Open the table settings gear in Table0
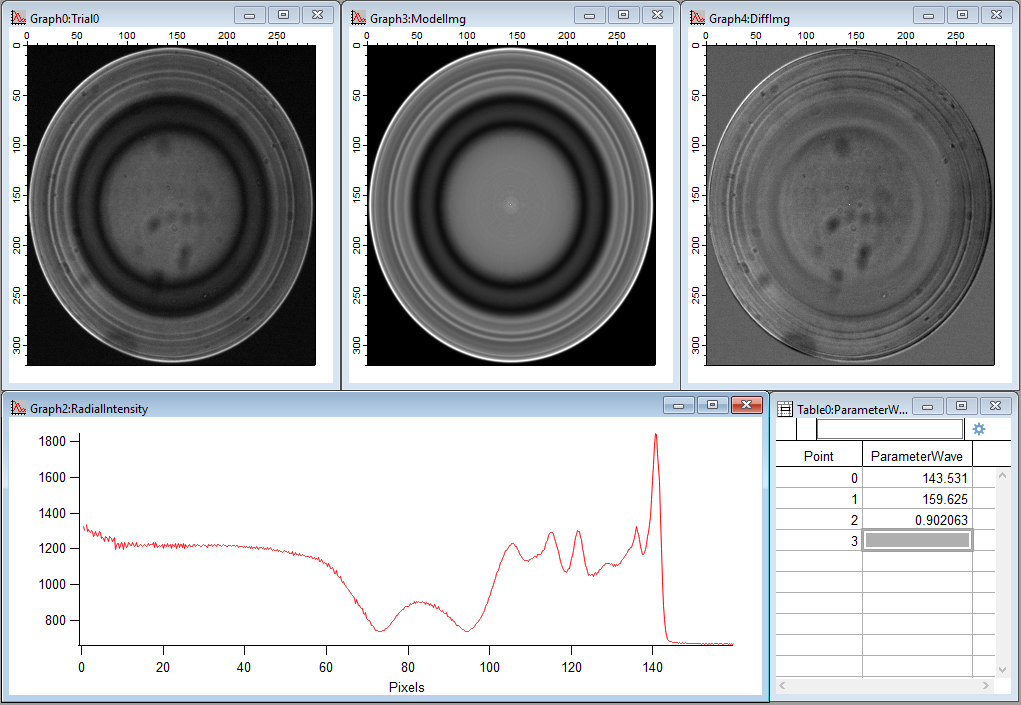This screenshot has width=1021, height=705. click(x=979, y=428)
